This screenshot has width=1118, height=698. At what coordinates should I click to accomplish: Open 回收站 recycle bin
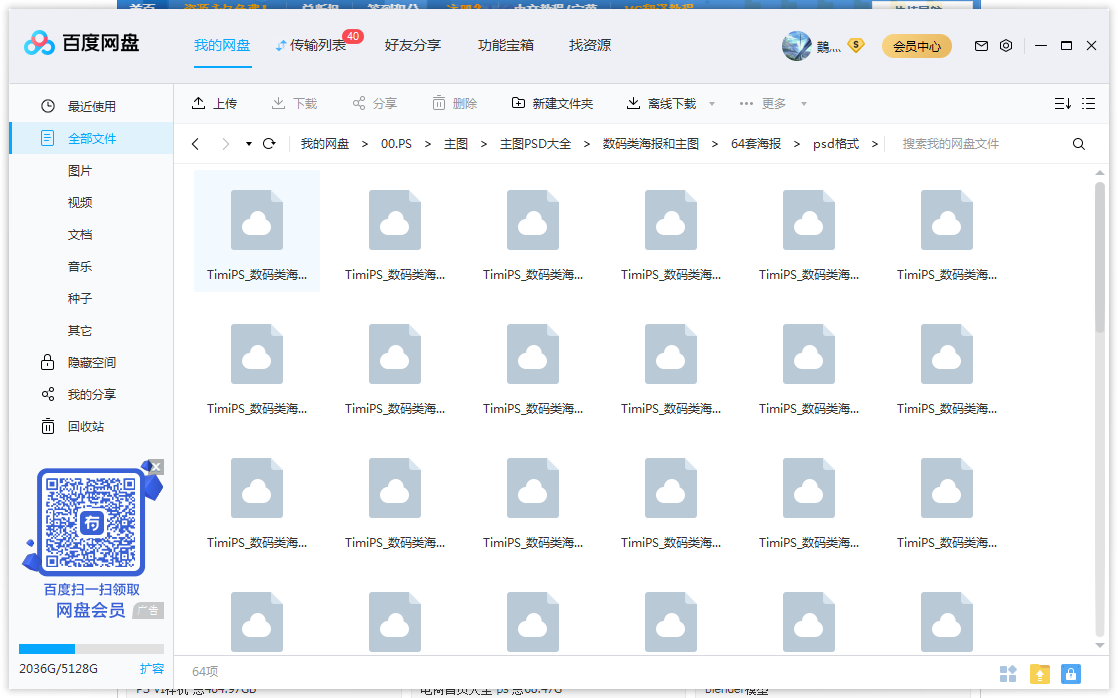[x=86, y=426]
